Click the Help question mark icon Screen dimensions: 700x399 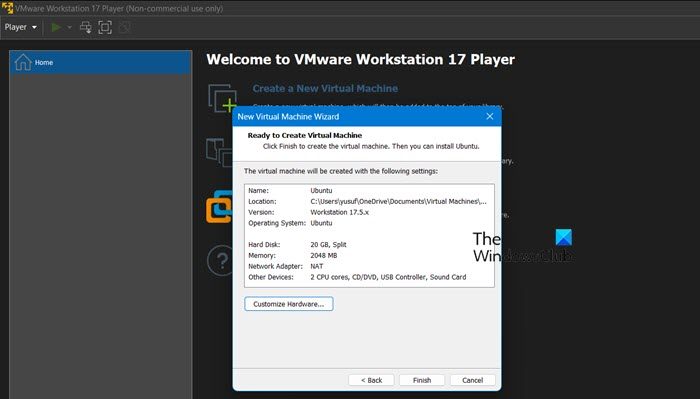pos(220,260)
